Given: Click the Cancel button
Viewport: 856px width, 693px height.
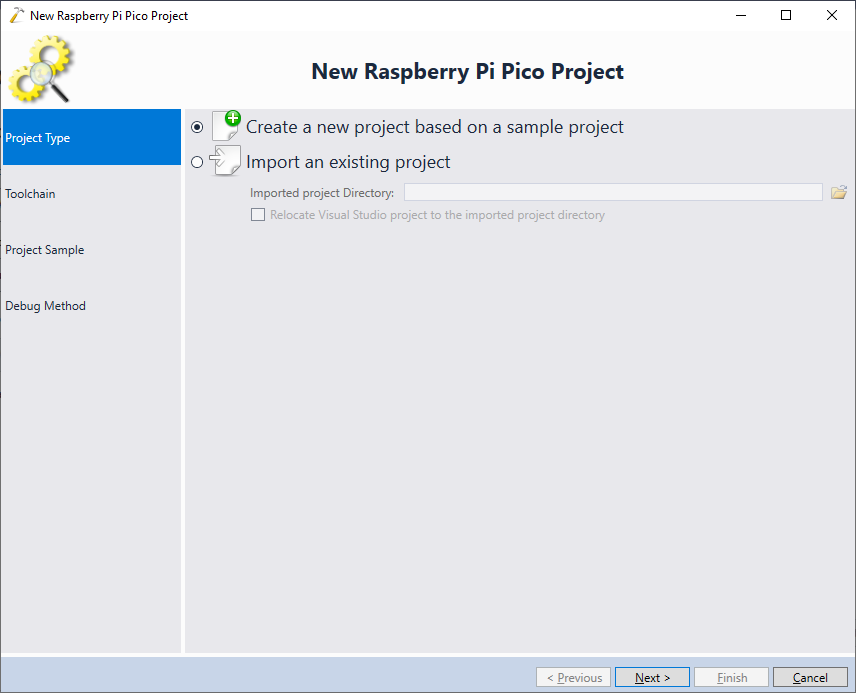Looking at the screenshot, I should 810,677.
